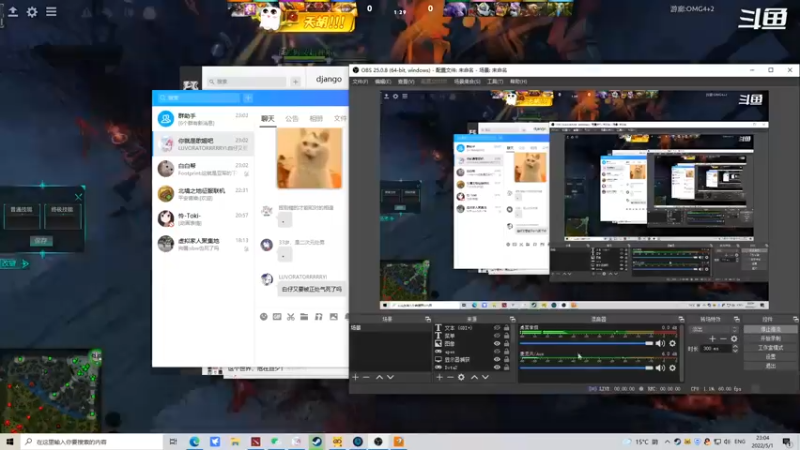Click the Stop Streaming button in OBS controls
This screenshot has height=450, width=800.
(x=770, y=330)
